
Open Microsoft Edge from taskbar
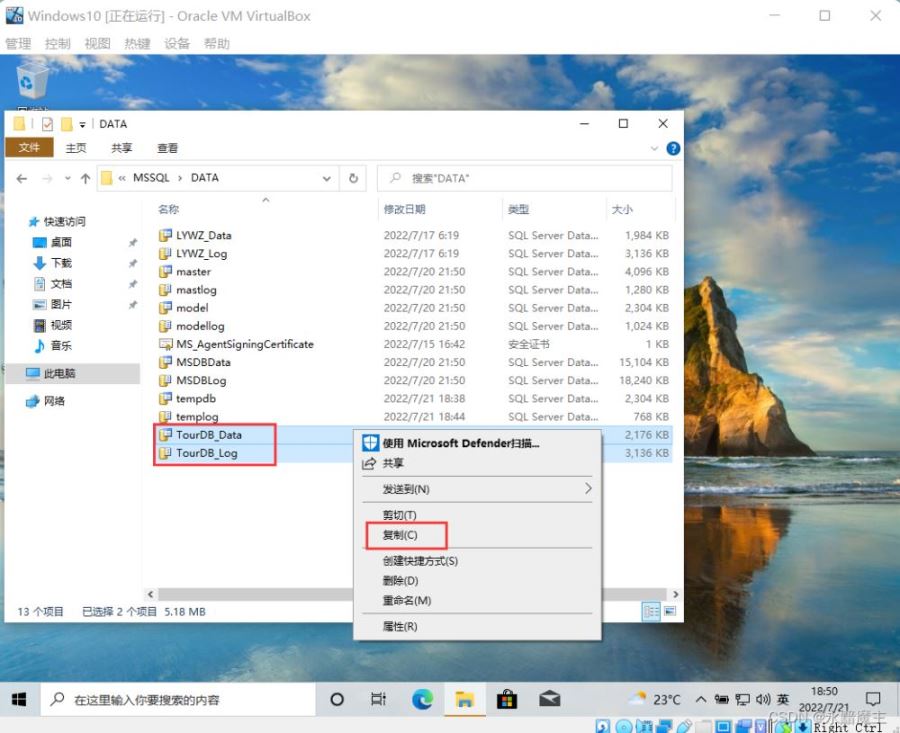pos(422,699)
